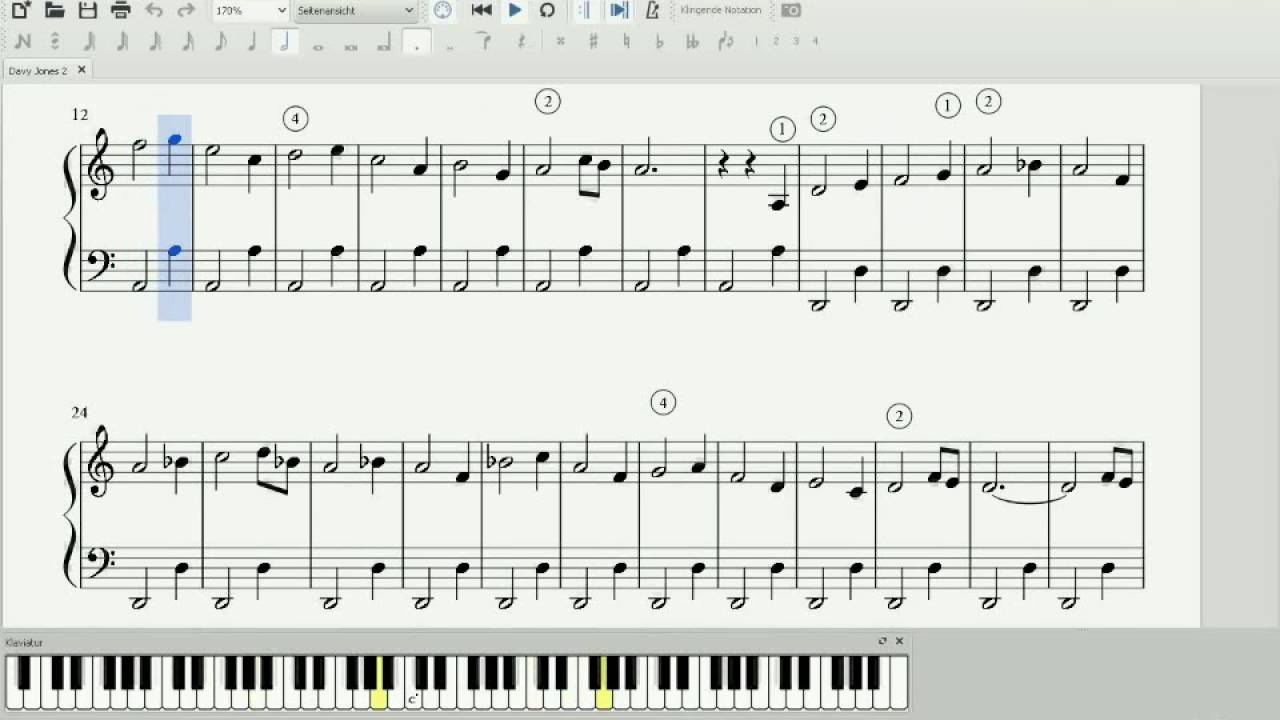This screenshot has height=720, width=1280.
Task: Switch to the Davy Jones 2 score tab
Action: click(x=38, y=71)
